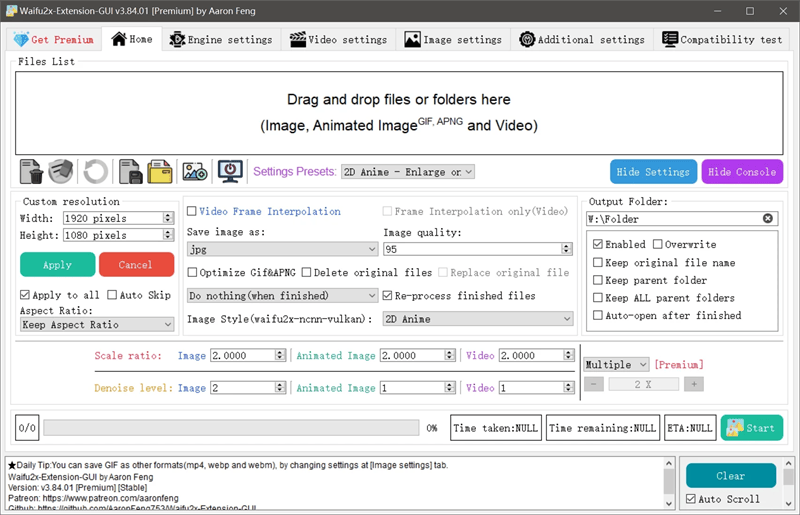Click the remove file trash icon
This screenshot has width=800, height=515.
(31, 172)
